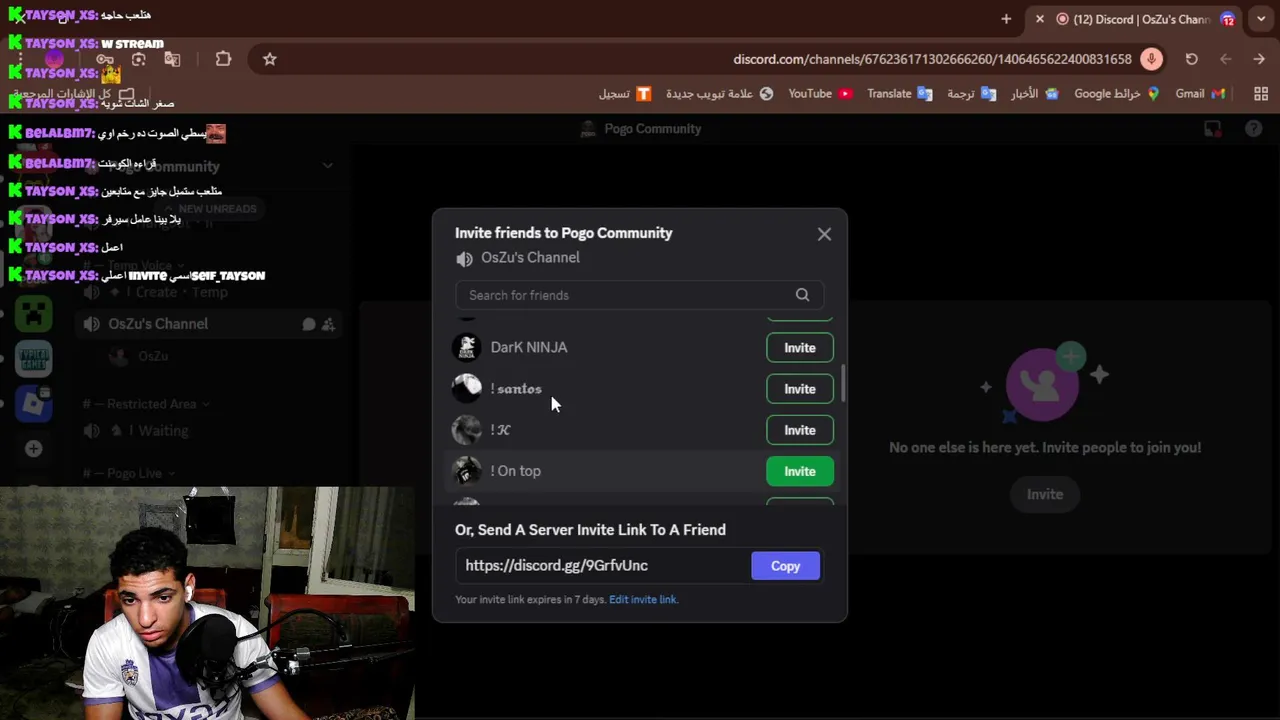Close the invite friends dialog

[x=824, y=234]
